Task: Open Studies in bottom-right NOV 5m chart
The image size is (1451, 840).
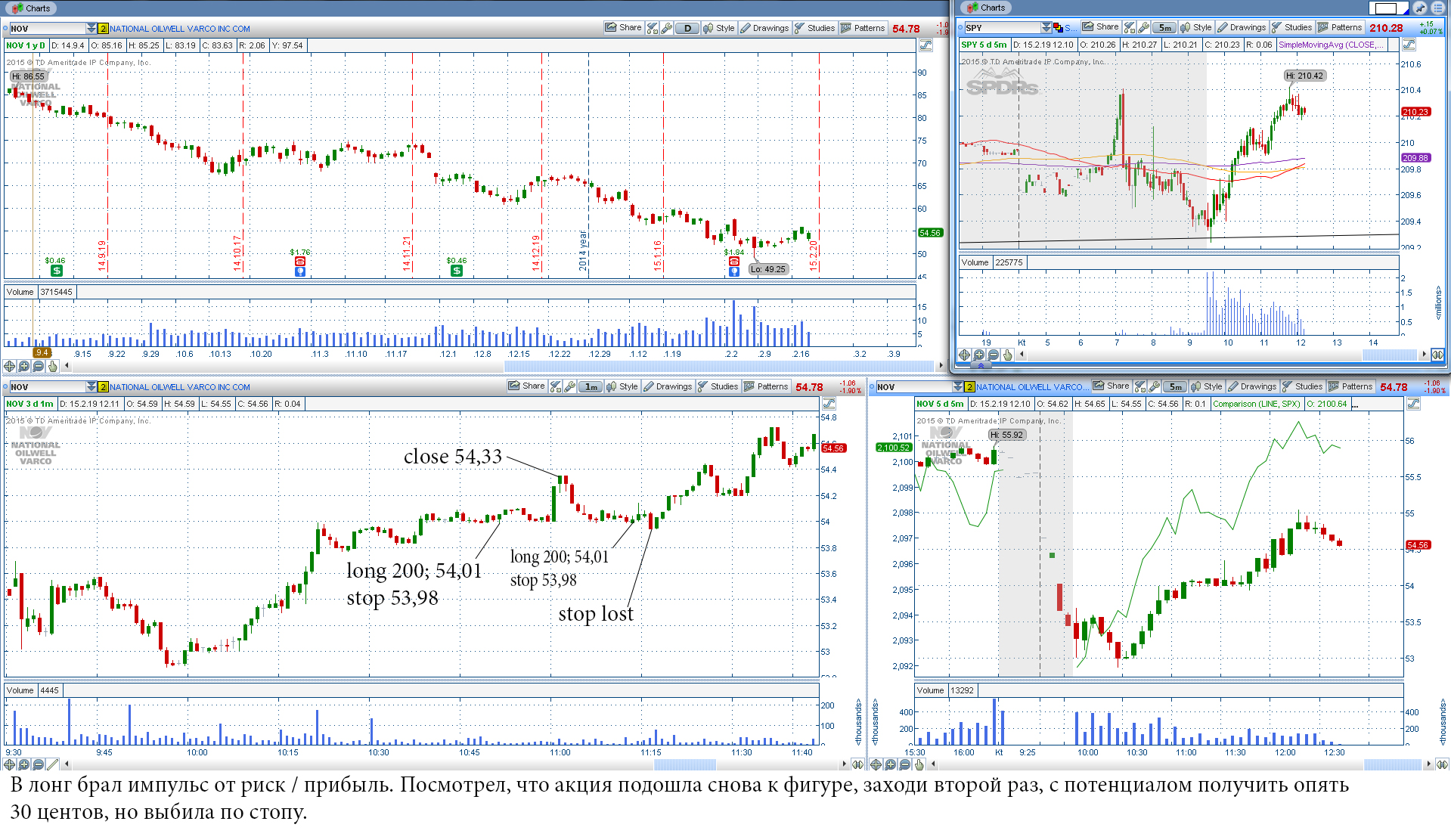Action: 1302,386
